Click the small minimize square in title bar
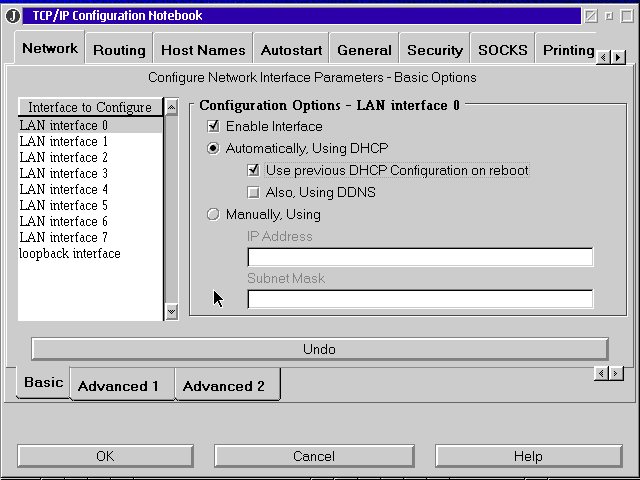The width and height of the screenshot is (640, 480). click(x=609, y=16)
